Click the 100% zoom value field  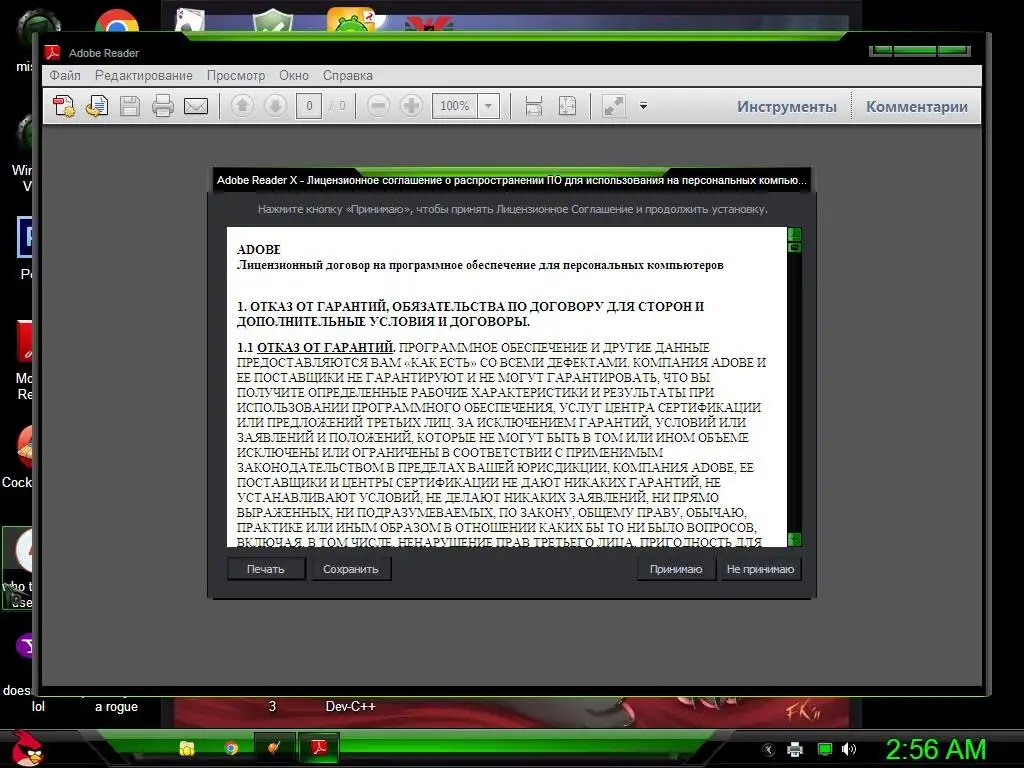click(455, 106)
